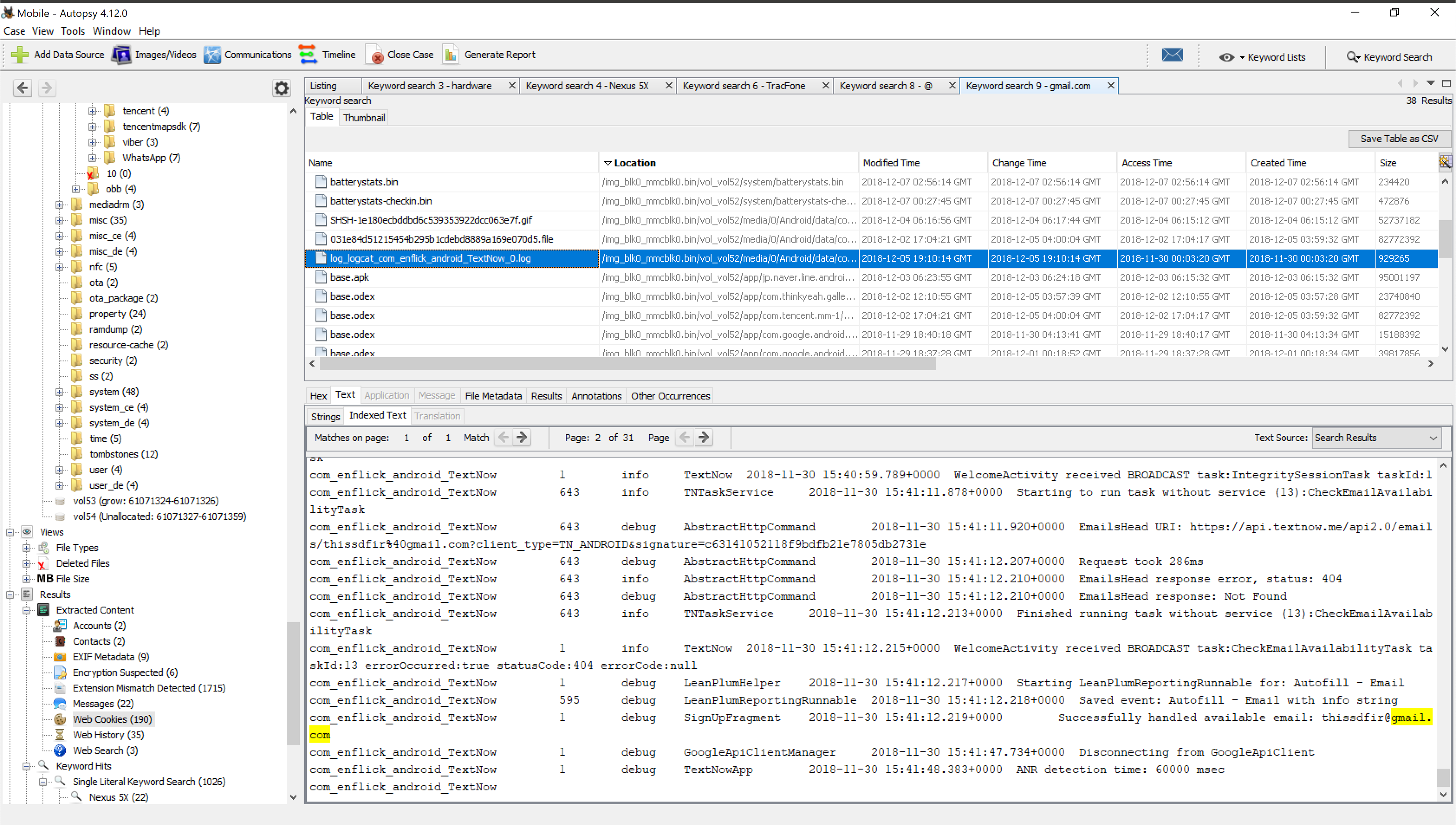Open the File Metadata tab

coord(494,396)
